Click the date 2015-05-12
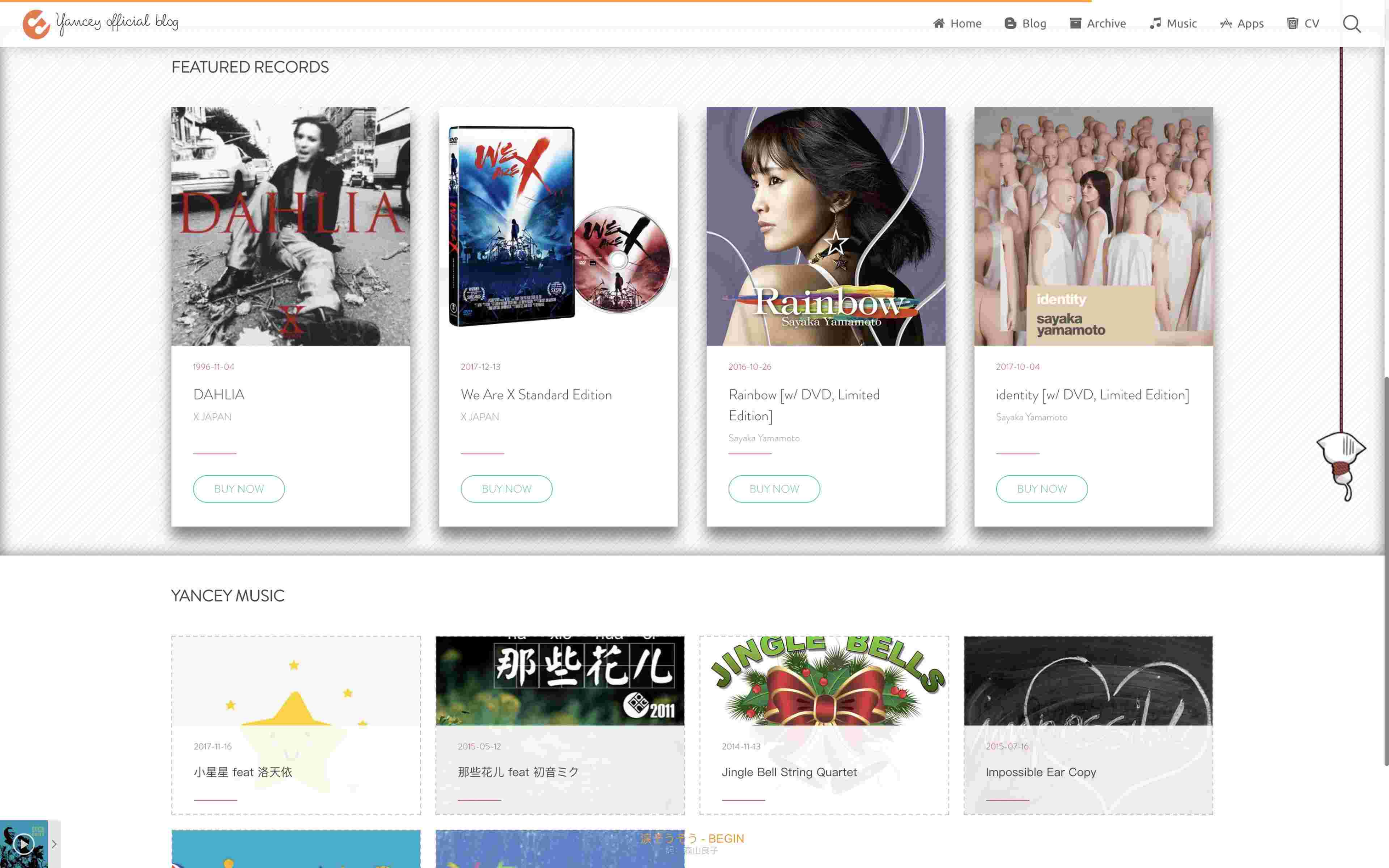This screenshot has width=1389, height=868. click(479, 746)
